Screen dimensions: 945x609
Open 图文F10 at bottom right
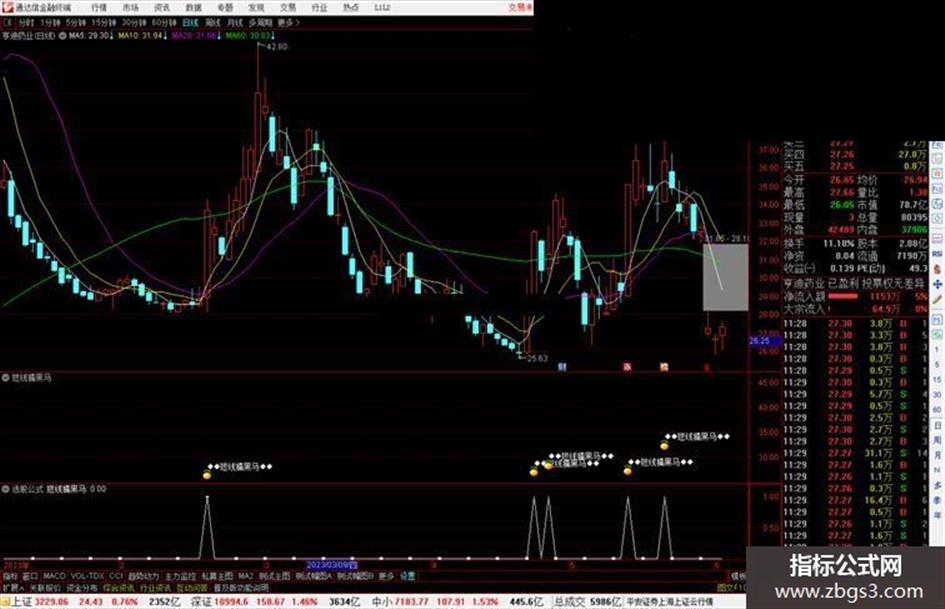pyautogui.click(x=732, y=587)
